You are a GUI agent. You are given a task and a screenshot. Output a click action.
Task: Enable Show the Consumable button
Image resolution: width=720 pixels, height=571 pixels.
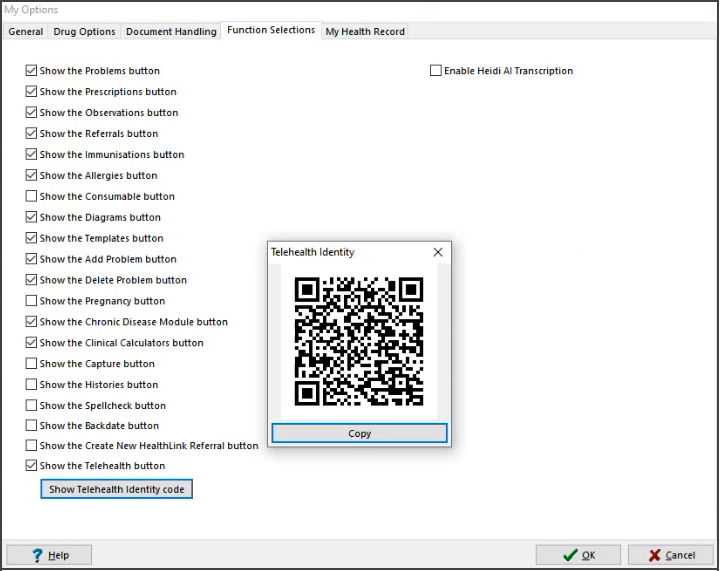coord(31,196)
